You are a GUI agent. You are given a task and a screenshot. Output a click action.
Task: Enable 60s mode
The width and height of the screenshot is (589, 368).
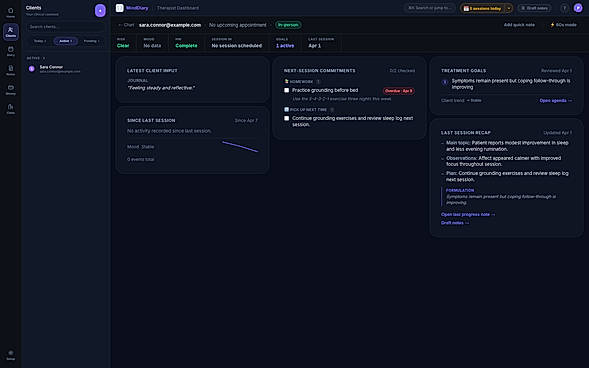563,25
